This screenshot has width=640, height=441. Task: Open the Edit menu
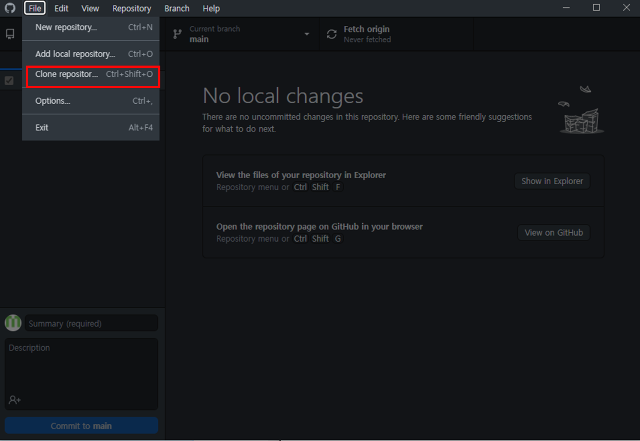click(x=61, y=8)
